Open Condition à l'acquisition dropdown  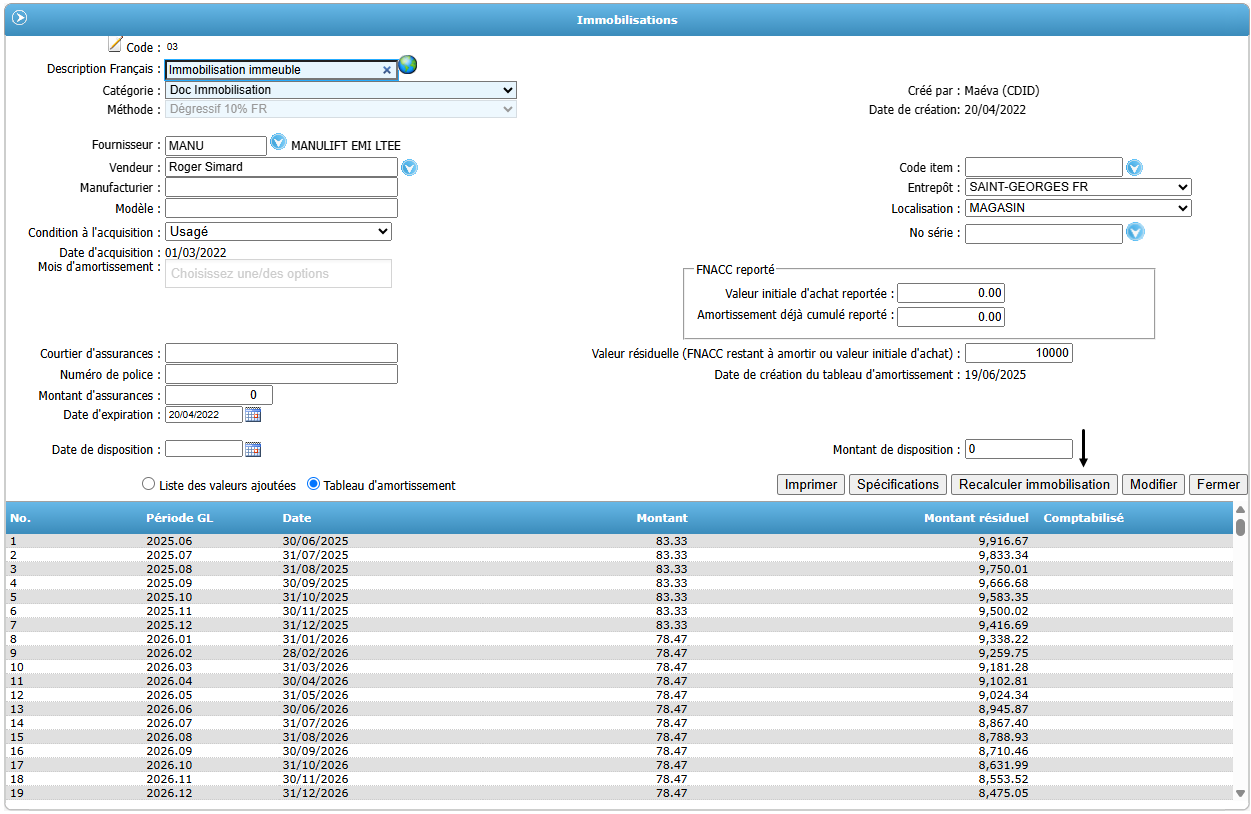[x=278, y=231]
